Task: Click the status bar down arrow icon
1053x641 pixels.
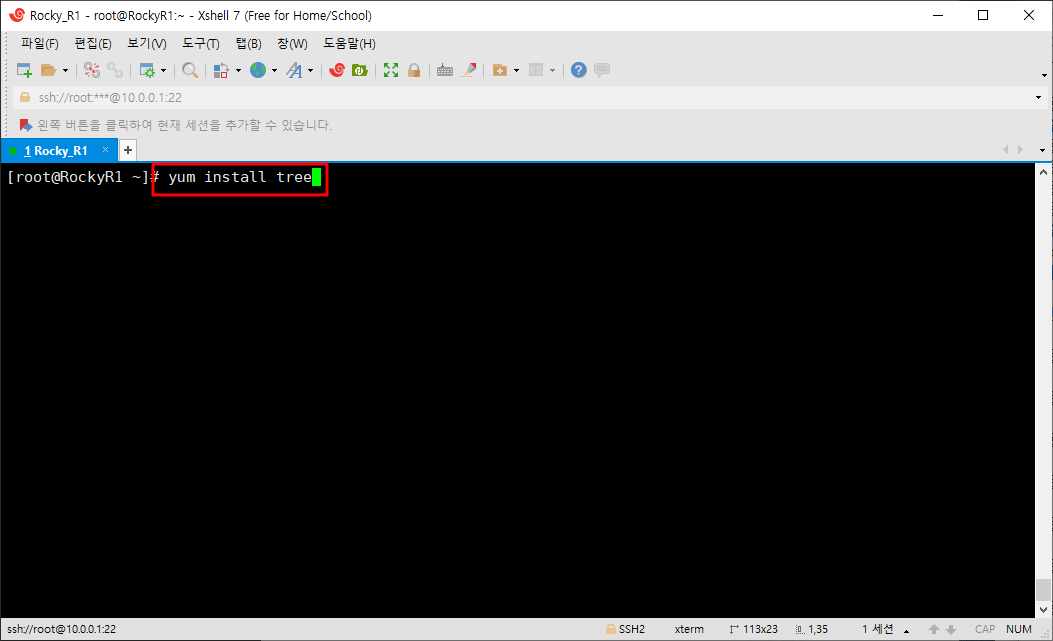Action: tap(951, 630)
